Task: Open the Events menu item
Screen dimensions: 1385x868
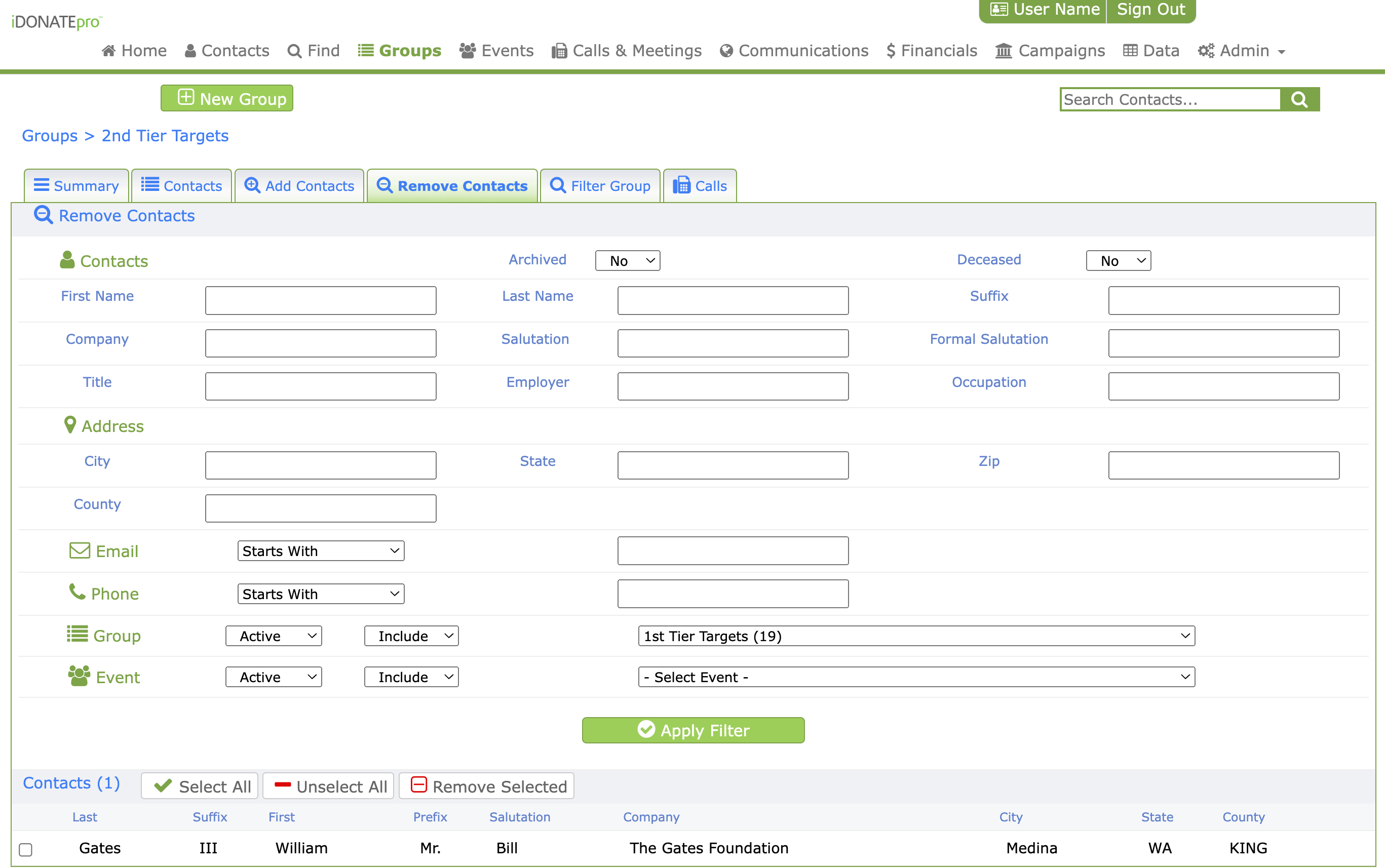Action: [x=496, y=51]
